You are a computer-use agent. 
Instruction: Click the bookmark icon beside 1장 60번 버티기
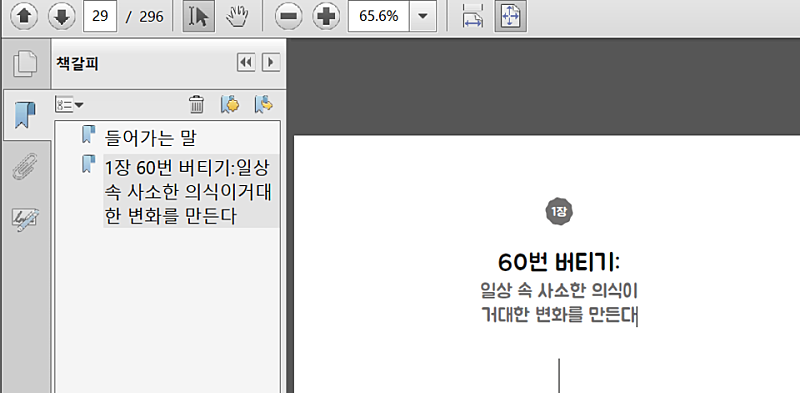(x=89, y=164)
